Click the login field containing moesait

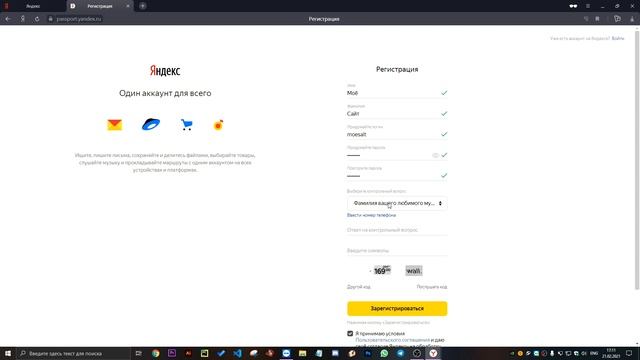coord(397,134)
